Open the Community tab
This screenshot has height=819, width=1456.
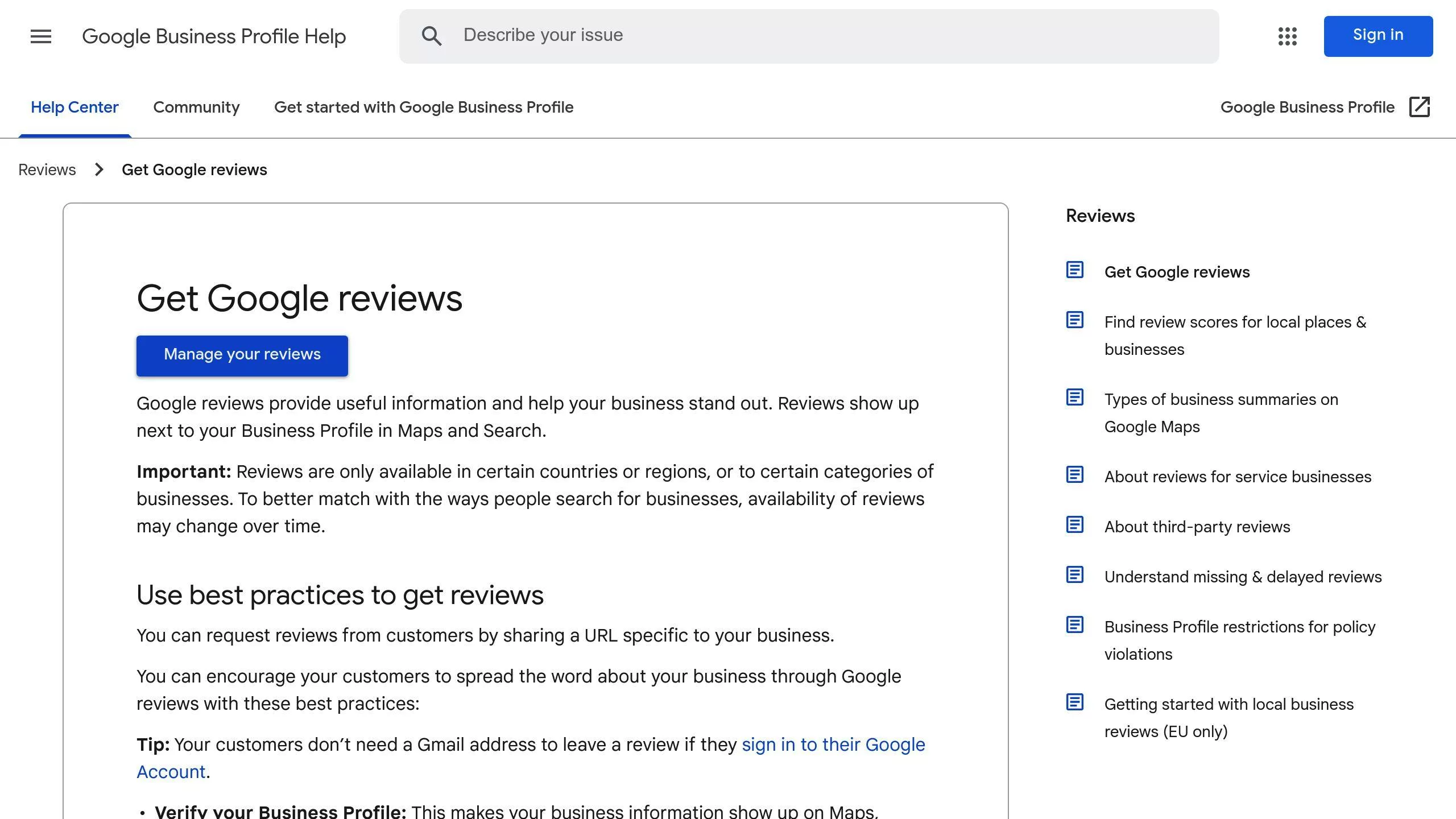(x=196, y=107)
